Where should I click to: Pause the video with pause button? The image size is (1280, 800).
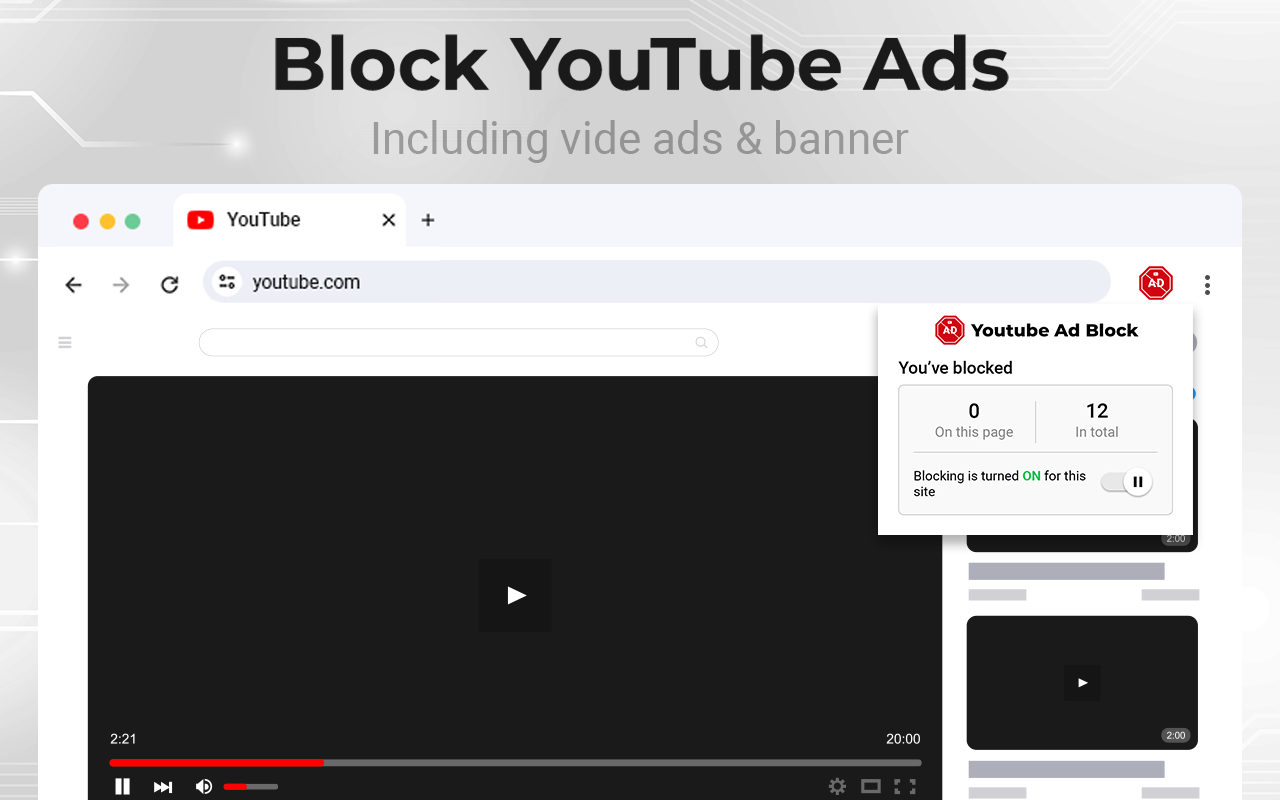point(122,787)
